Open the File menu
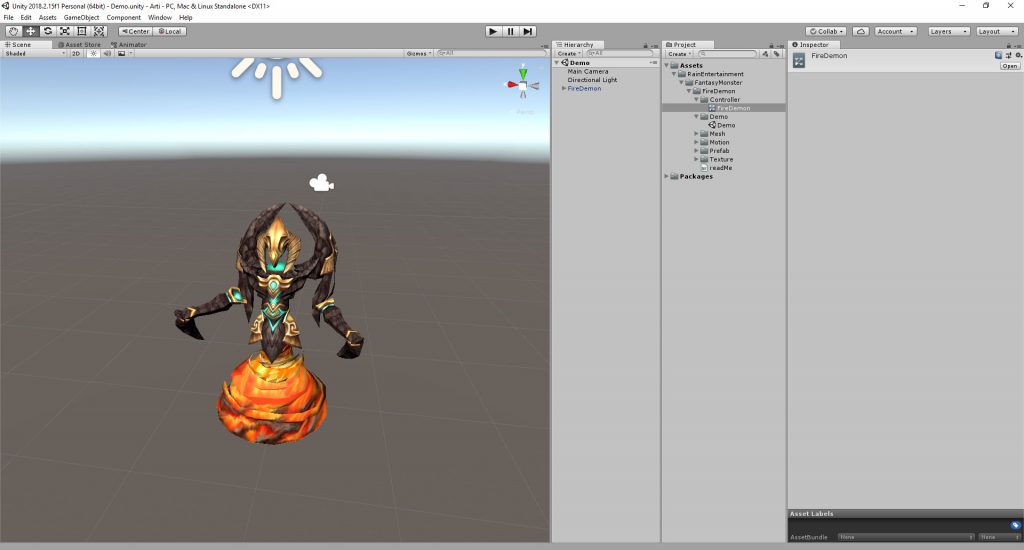Viewport: 1024px width, 550px height. [x=8, y=18]
